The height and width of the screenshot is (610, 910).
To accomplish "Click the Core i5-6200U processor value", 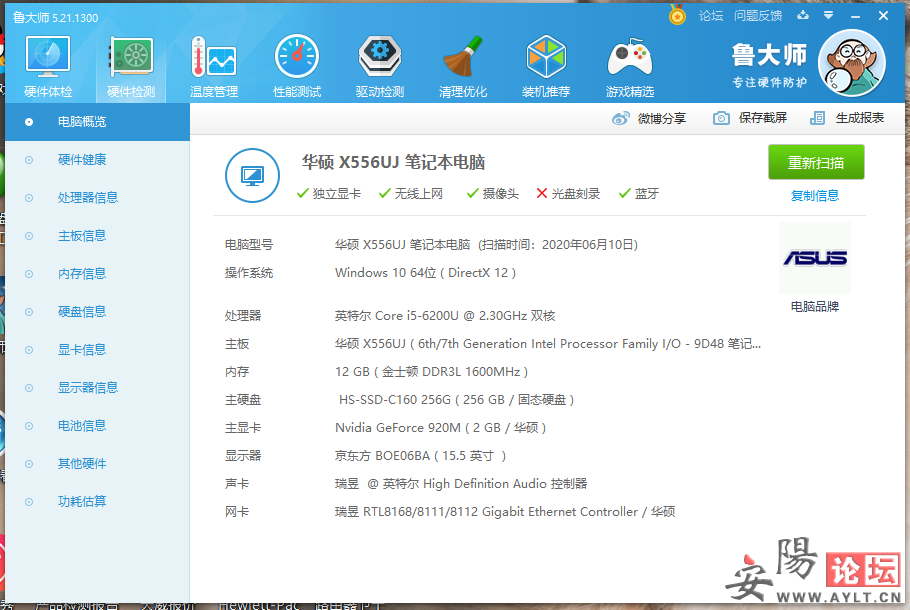I will (445, 316).
